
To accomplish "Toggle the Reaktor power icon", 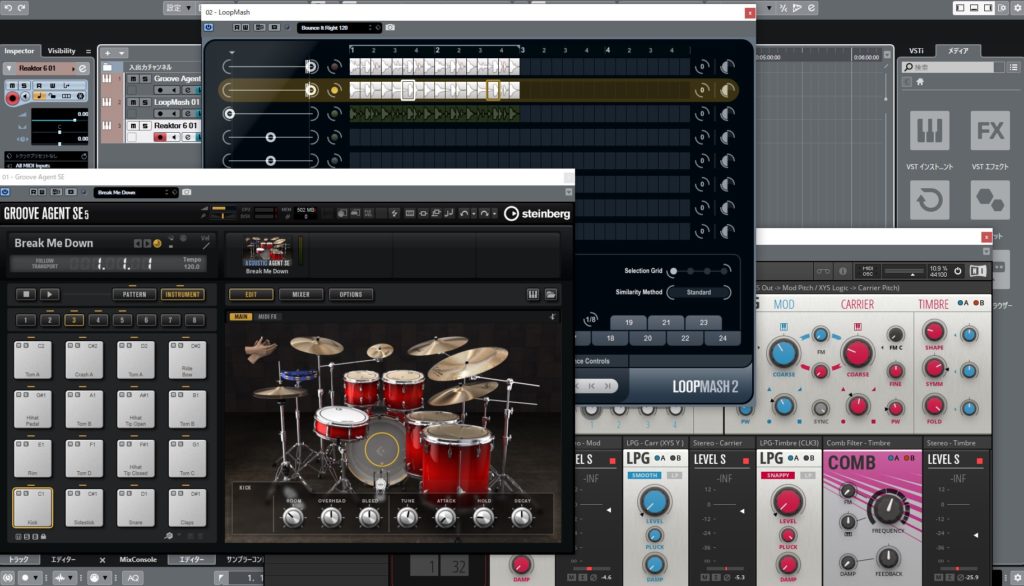I will point(958,270).
